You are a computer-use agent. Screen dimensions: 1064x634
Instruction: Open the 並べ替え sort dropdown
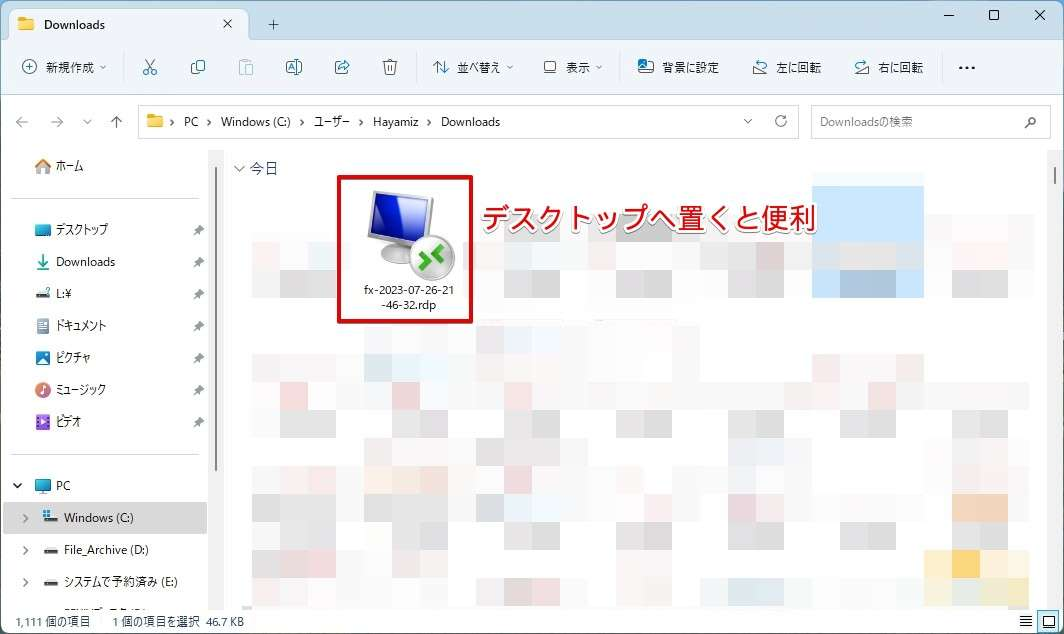click(473, 67)
